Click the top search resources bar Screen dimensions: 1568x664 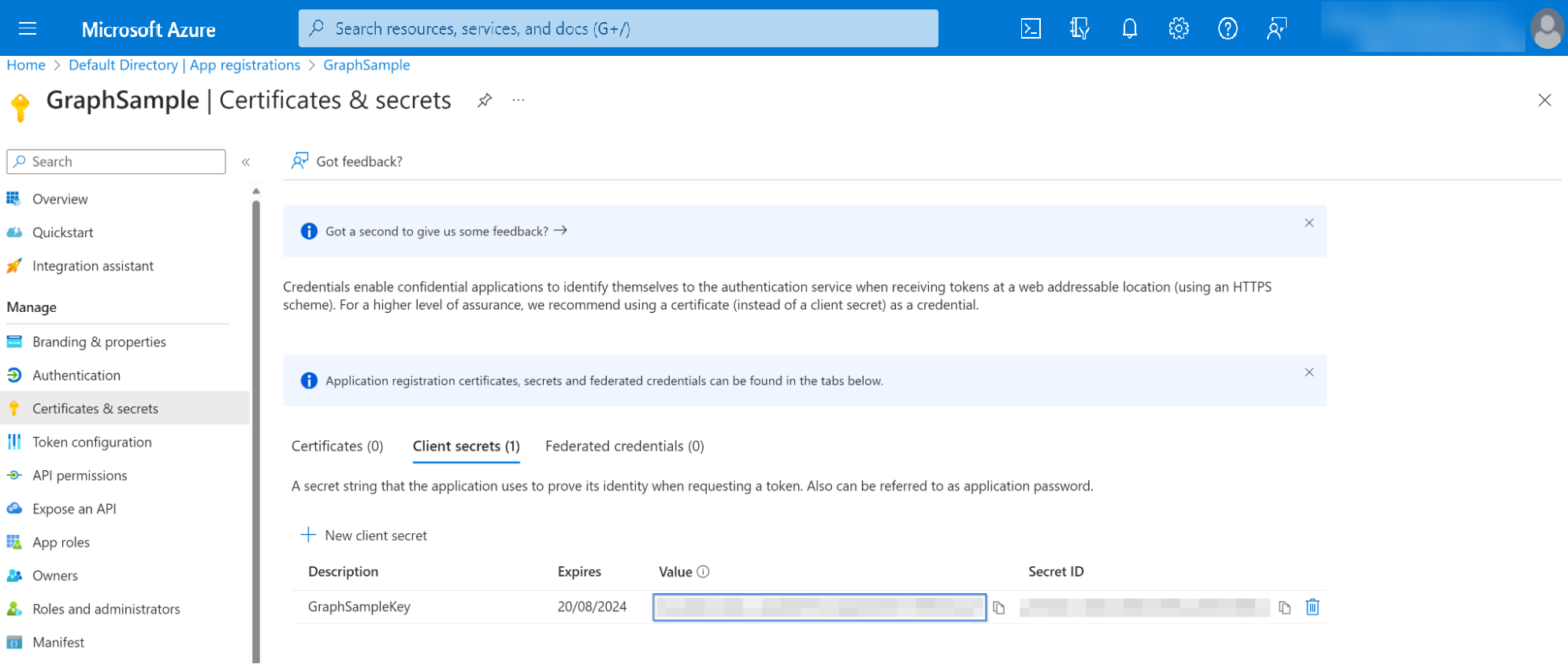[618, 29]
